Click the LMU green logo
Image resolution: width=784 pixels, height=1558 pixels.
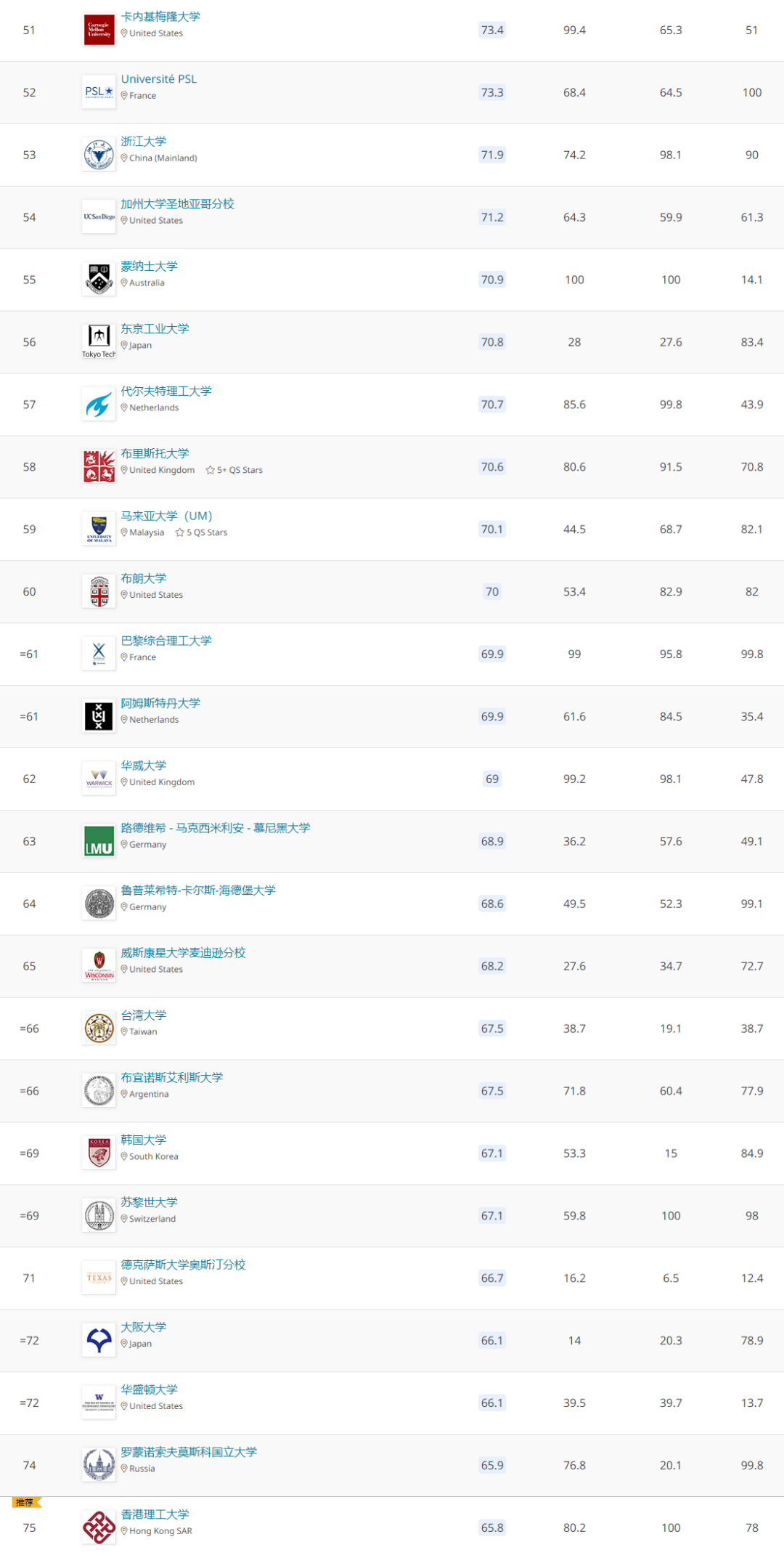click(99, 841)
